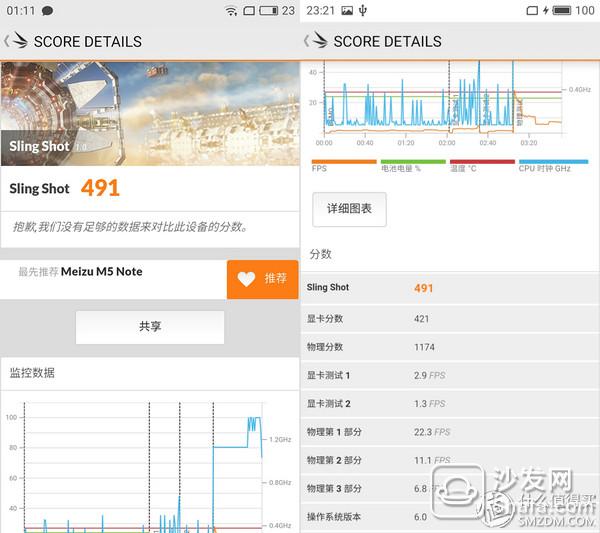This screenshot has height=533, width=600.
Task: Tap the right SCORE DETAILS title
Action: click(x=388, y=41)
